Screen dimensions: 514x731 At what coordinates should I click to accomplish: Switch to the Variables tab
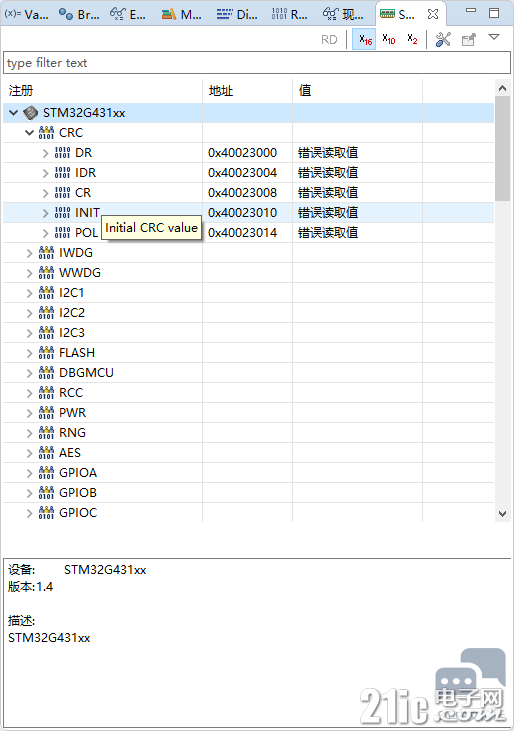(x=27, y=14)
